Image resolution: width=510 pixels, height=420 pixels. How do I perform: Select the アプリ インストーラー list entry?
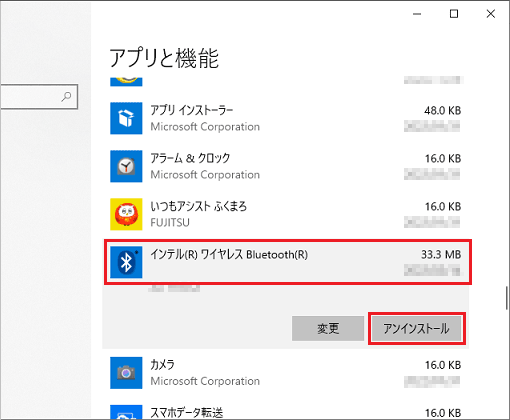(x=286, y=118)
